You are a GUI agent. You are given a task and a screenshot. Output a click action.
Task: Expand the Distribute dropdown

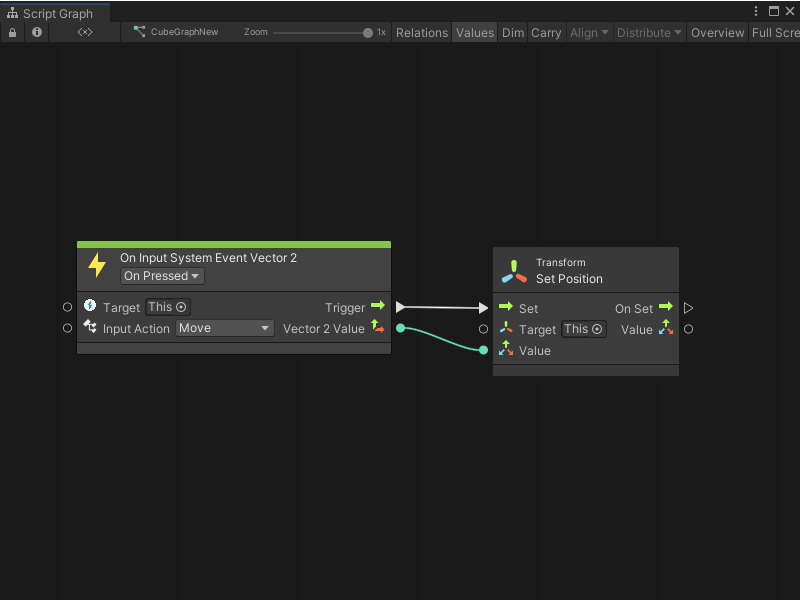tap(649, 32)
